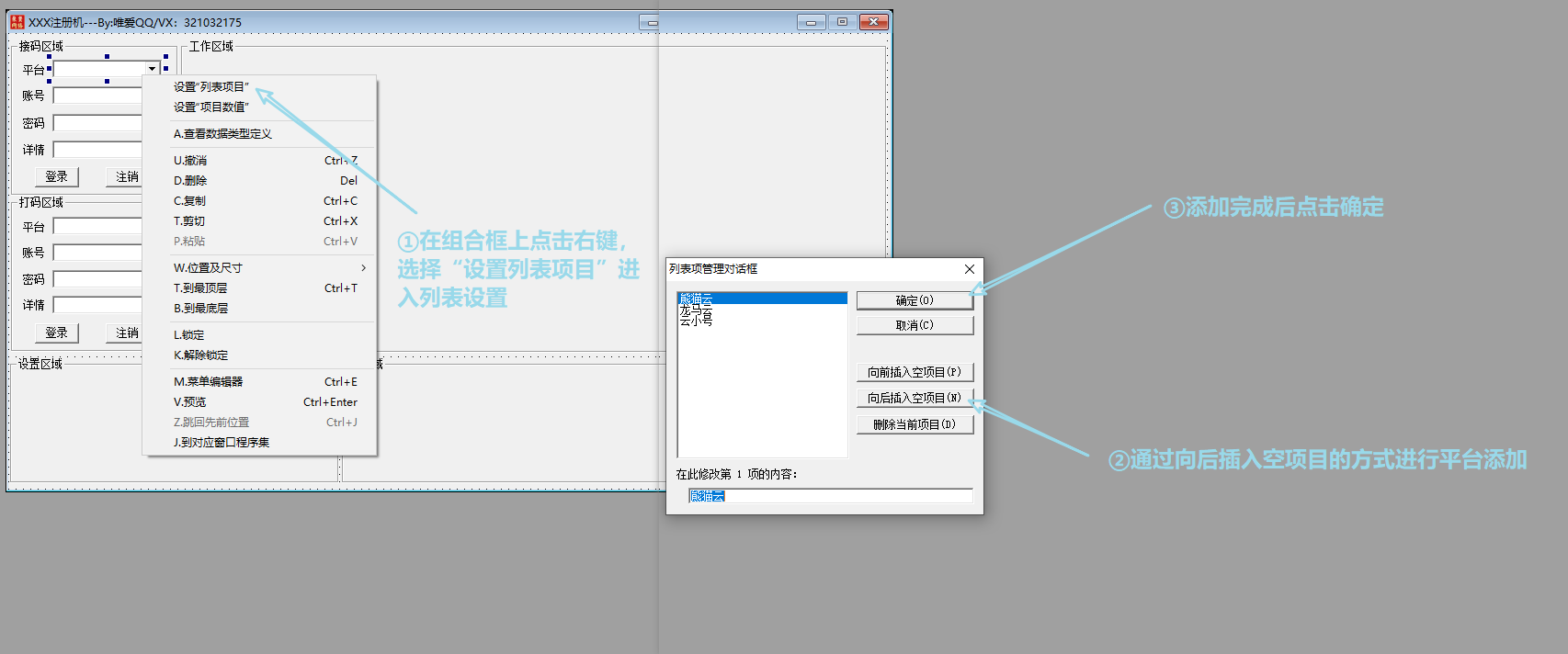Click the 打码区域 group label
Screen dimensions: 1568x654
[x=41, y=202]
